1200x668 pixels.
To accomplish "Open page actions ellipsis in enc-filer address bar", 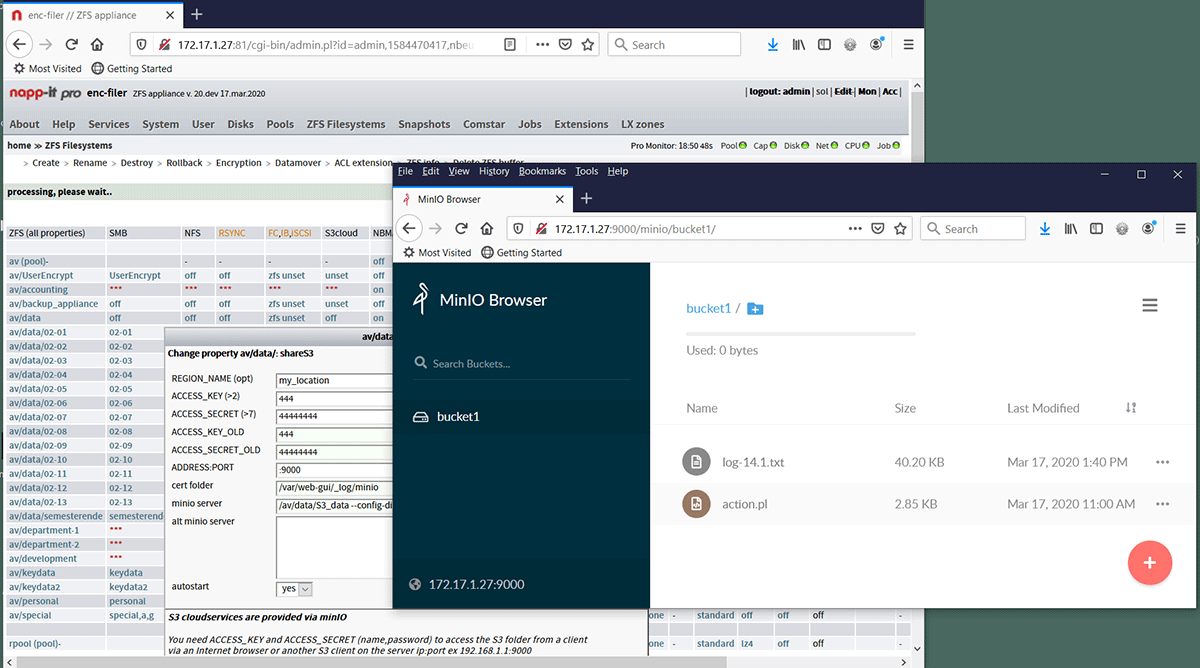I will [x=542, y=45].
